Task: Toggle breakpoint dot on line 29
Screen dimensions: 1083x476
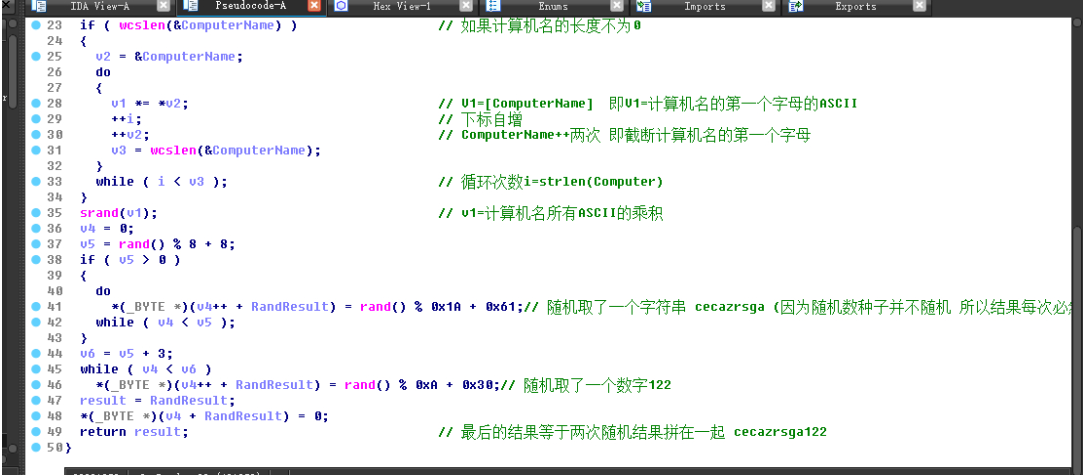Action: pos(36,120)
